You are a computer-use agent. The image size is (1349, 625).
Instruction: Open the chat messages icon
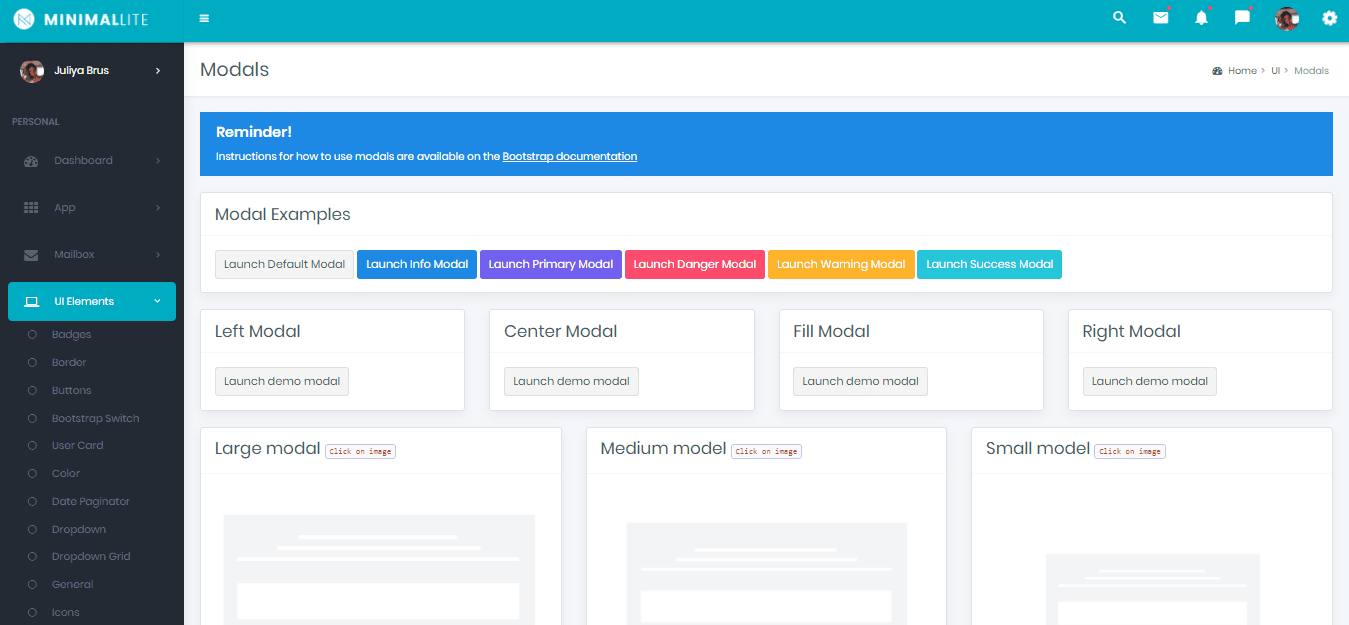1243,18
